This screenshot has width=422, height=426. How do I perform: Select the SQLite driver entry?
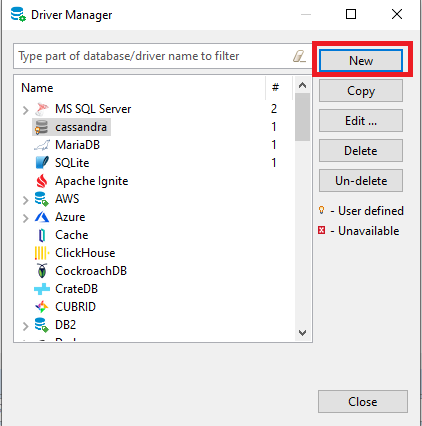click(x=72, y=163)
